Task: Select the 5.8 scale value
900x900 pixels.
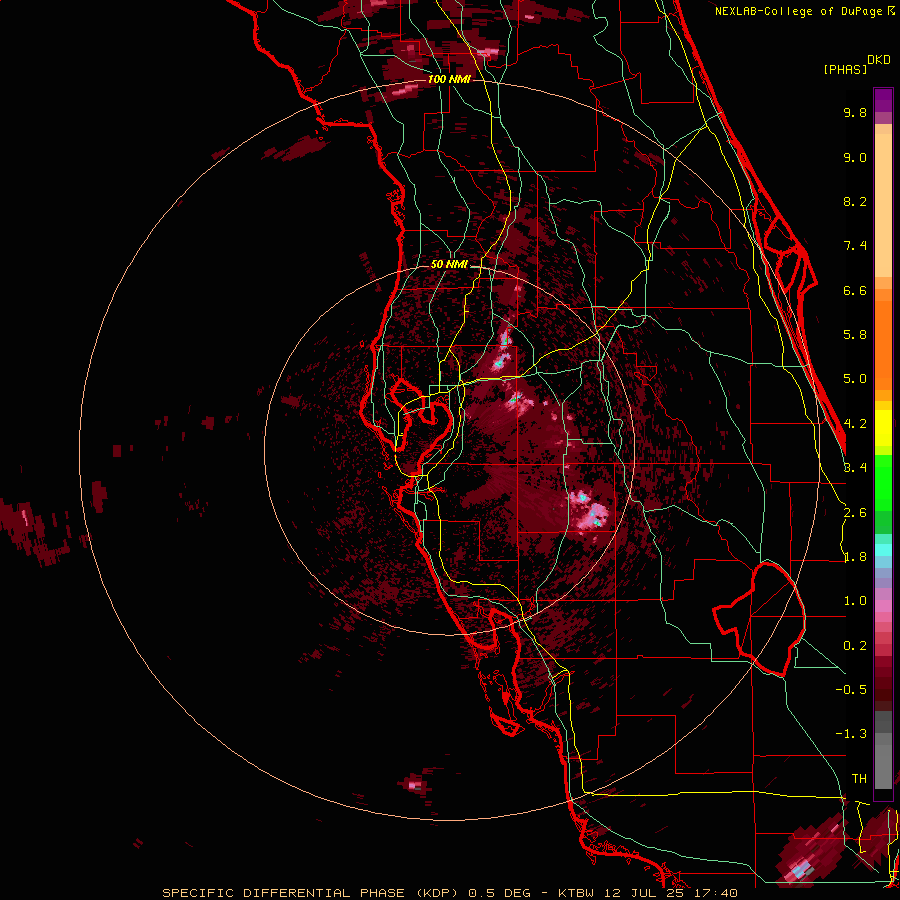Action: (x=855, y=335)
